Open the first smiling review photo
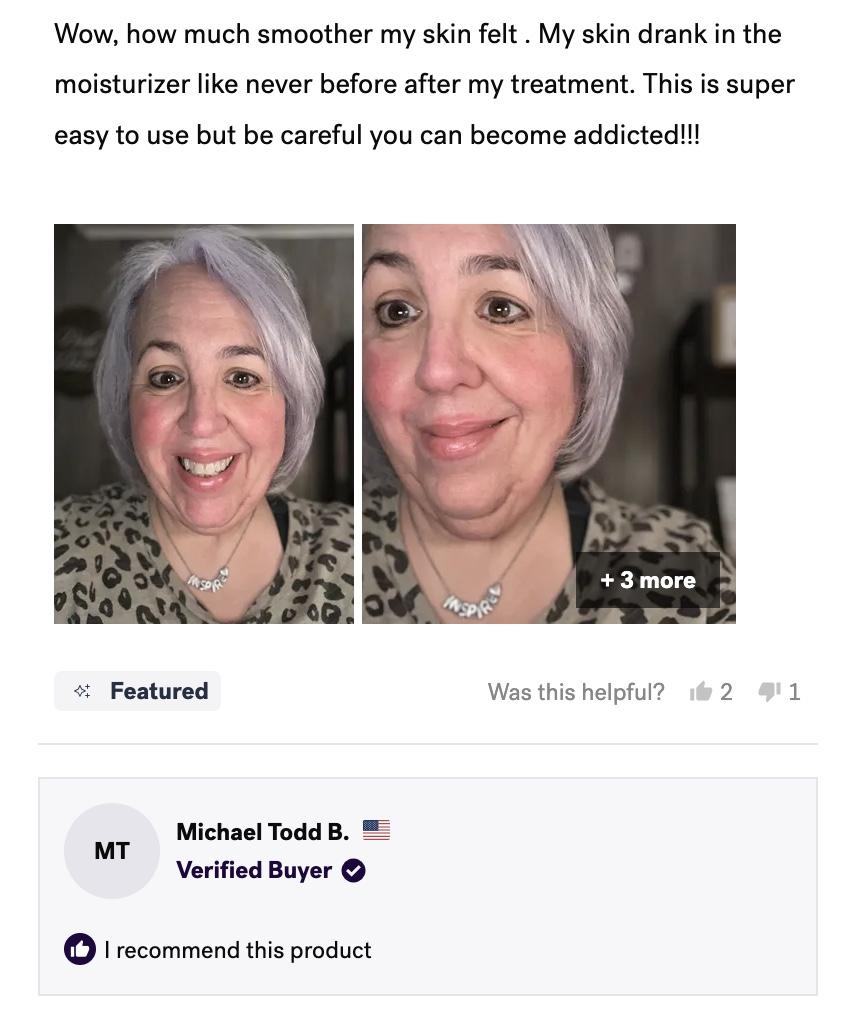 [204, 424]
